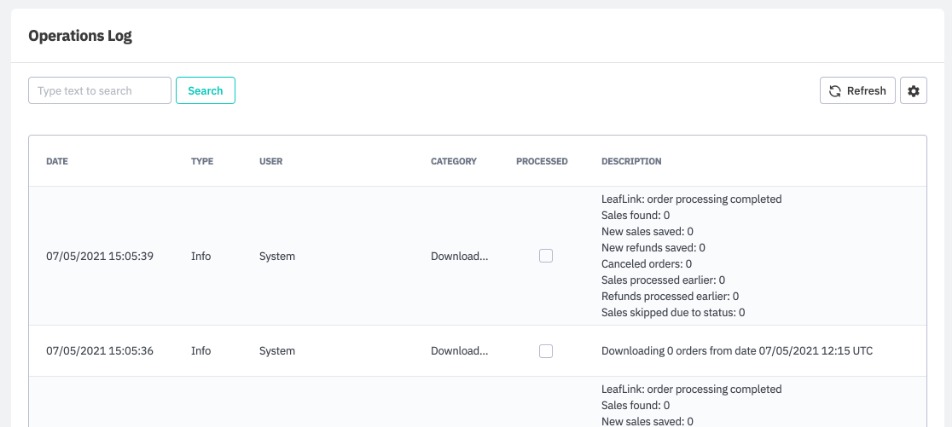Click Info type in the 15:05:39 row
The image size is (952, 427).
[201, 256]
